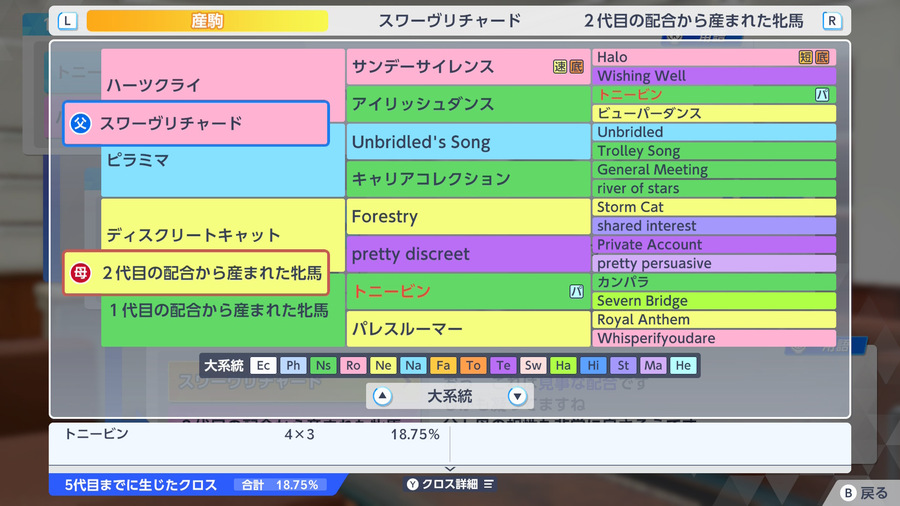This screenshot has width=900, height=506.
Task: Click the 戻る back button
Action: click(866, 493)
